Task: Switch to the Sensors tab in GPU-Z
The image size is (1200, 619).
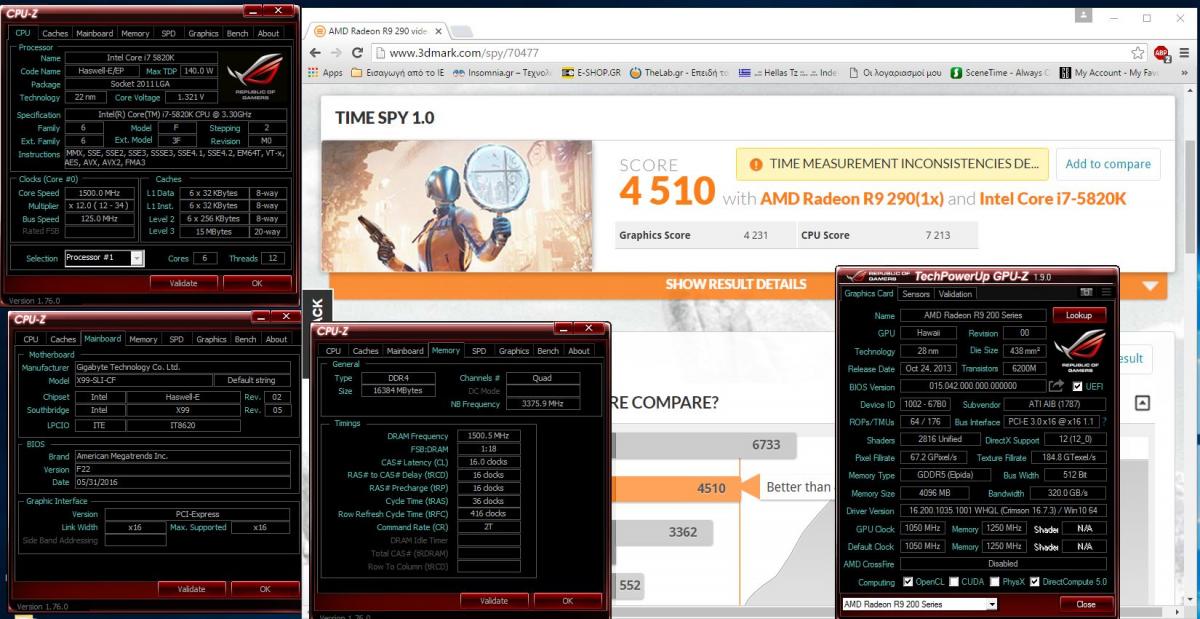Action: pos(916,294)
